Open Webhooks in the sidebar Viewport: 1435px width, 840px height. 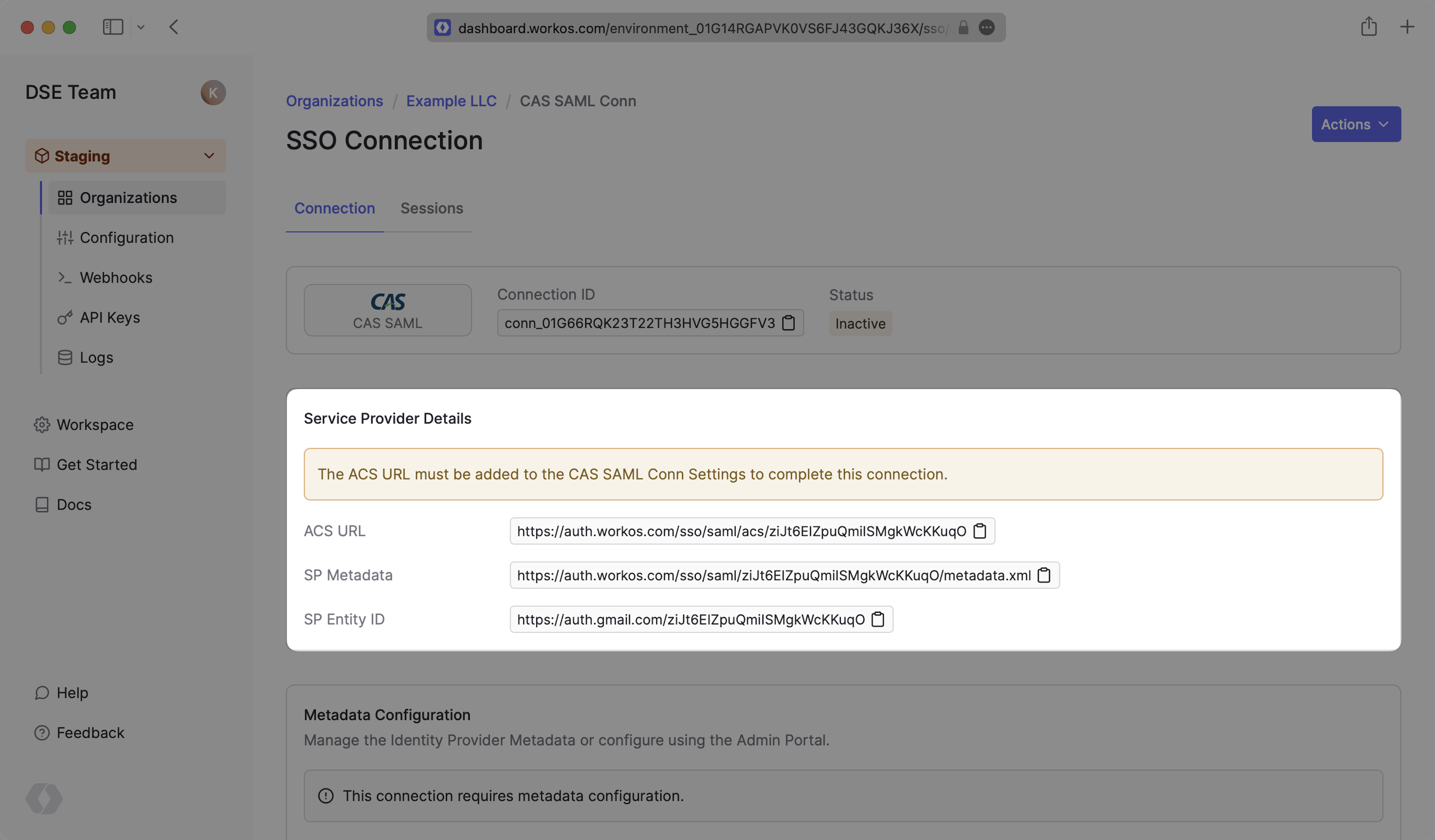click(x=115, y=277)
